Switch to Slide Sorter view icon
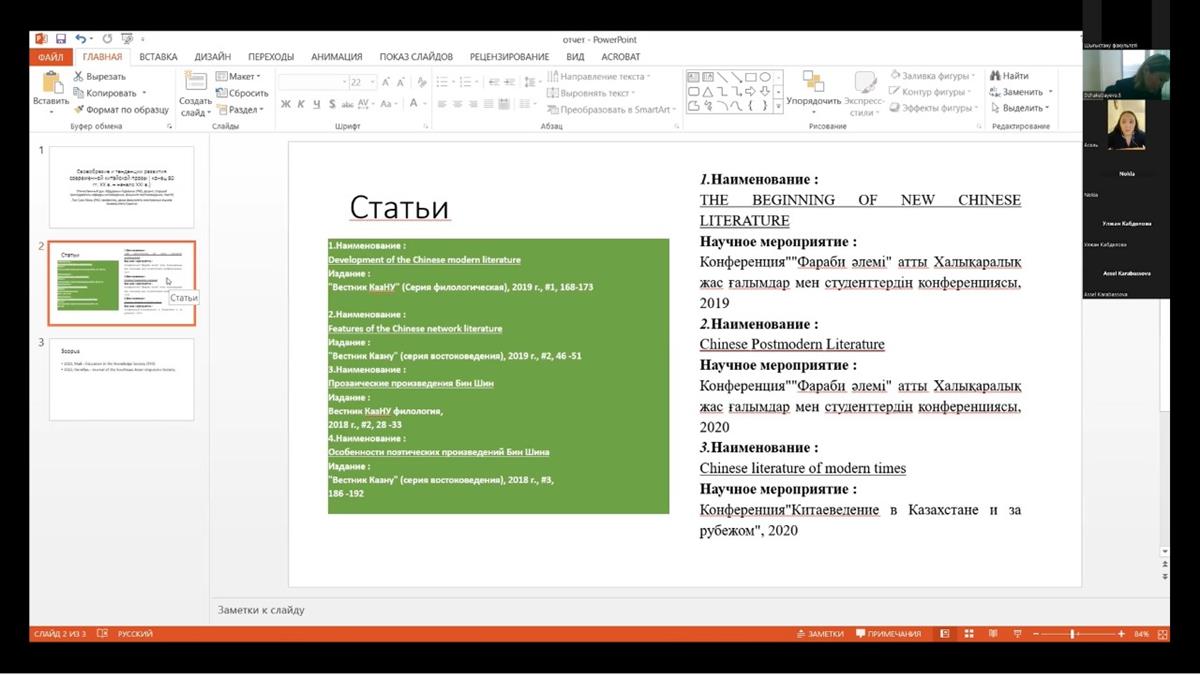The width and height of the screenshot is (1200, 676). click(968, 634)
